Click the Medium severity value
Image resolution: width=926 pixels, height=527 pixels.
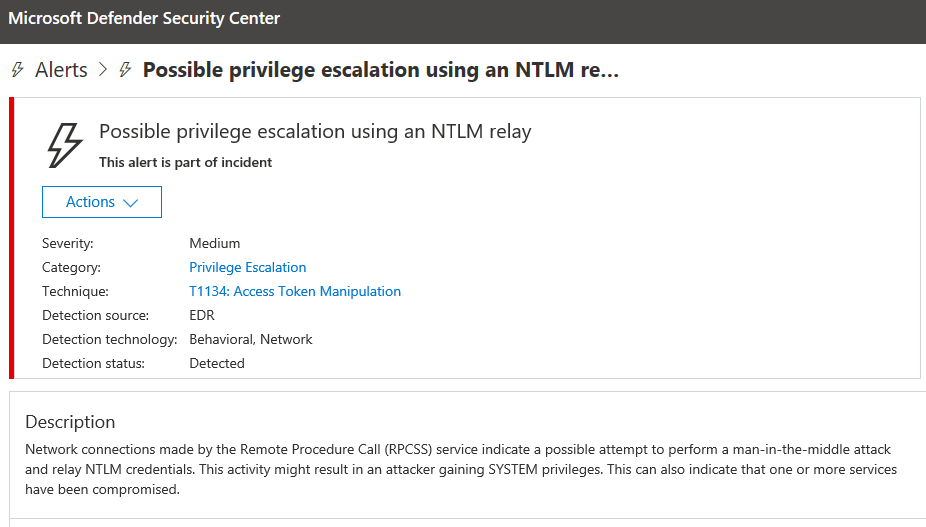pyautogui.click(x=215, y=243)
